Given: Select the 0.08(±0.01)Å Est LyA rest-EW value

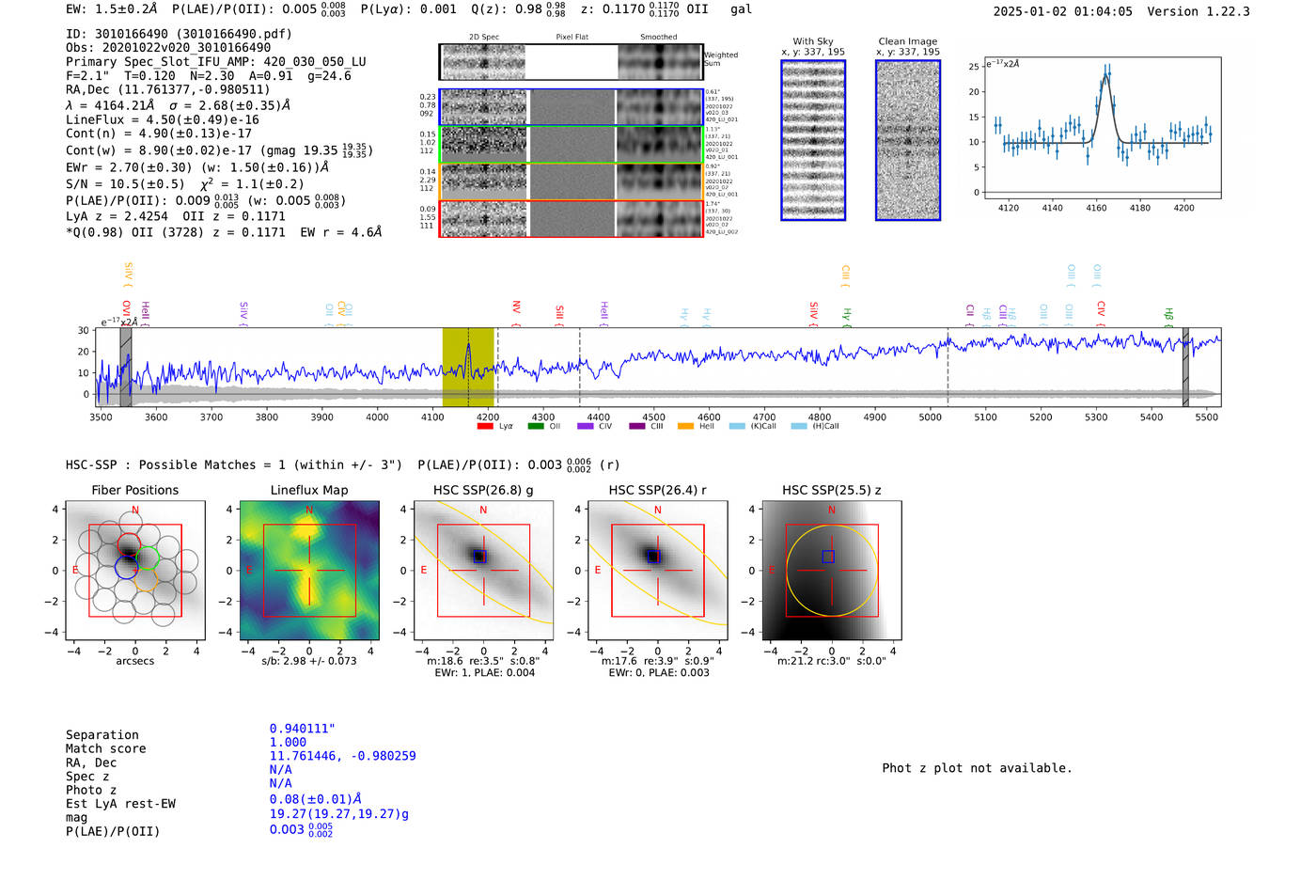Looking at the screenshot, I should tap(316, 799).
